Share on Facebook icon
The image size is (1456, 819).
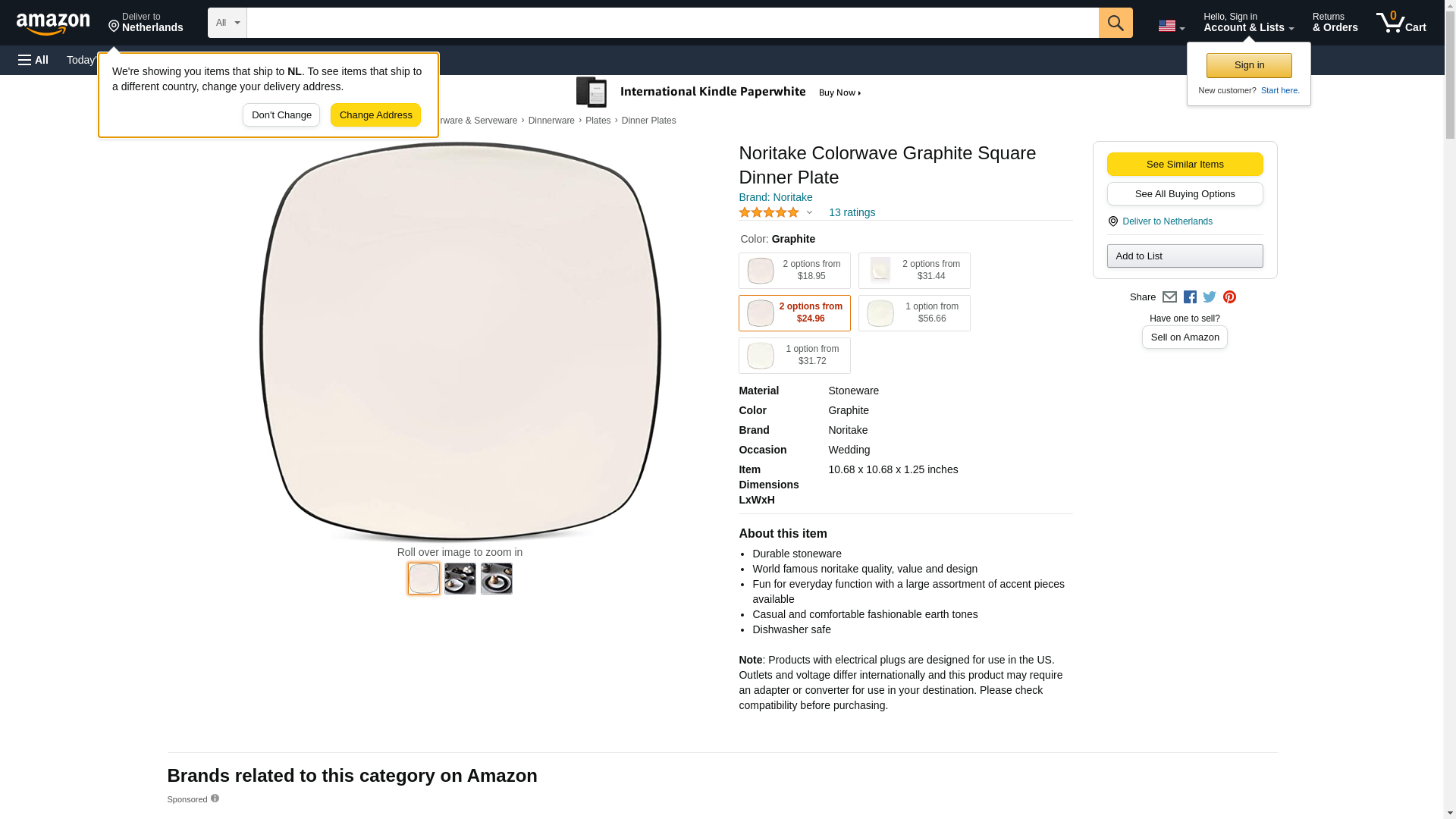tap(1190, 297)
